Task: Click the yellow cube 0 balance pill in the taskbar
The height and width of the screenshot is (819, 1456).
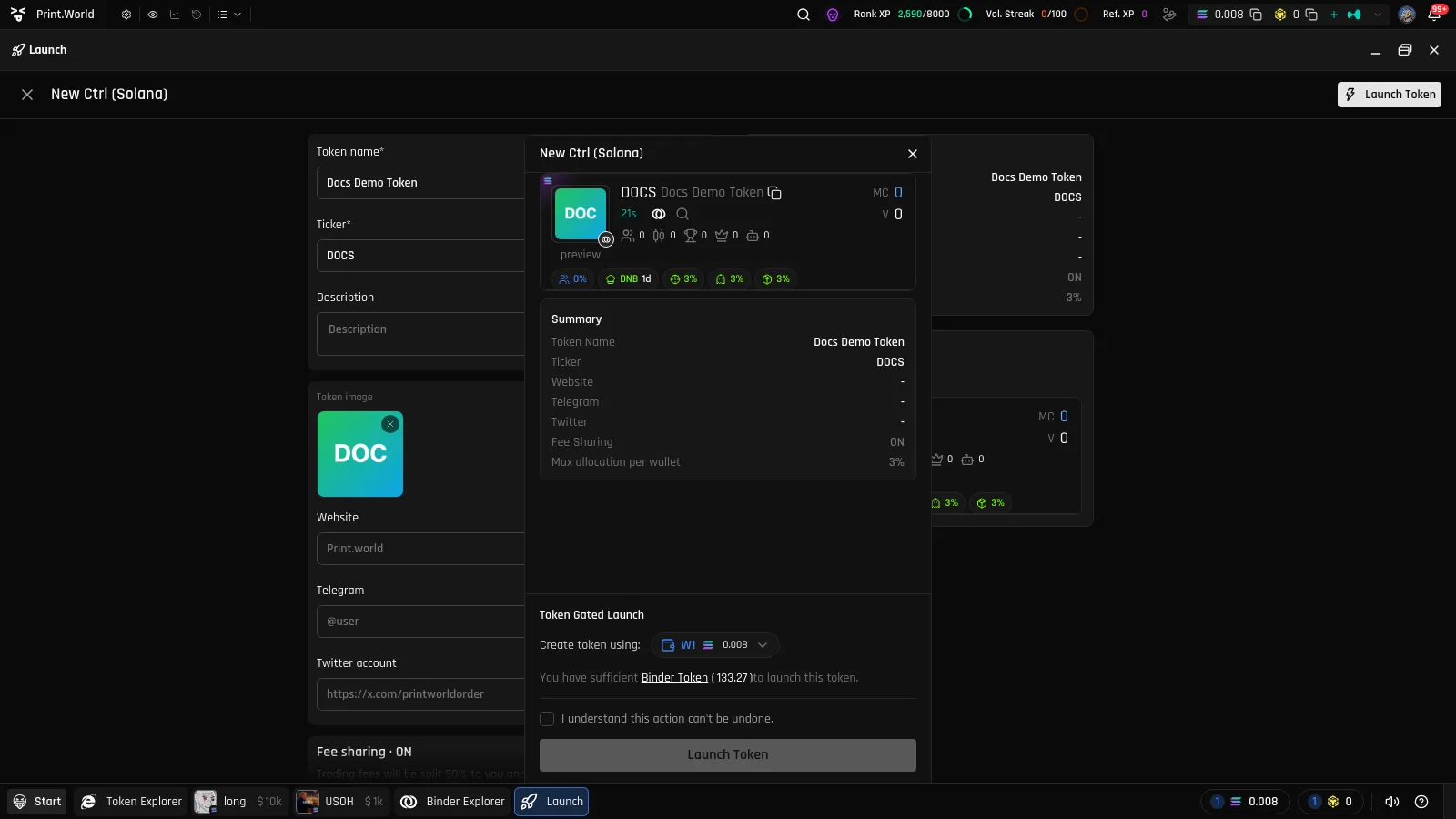Action: coord(1331,802)
